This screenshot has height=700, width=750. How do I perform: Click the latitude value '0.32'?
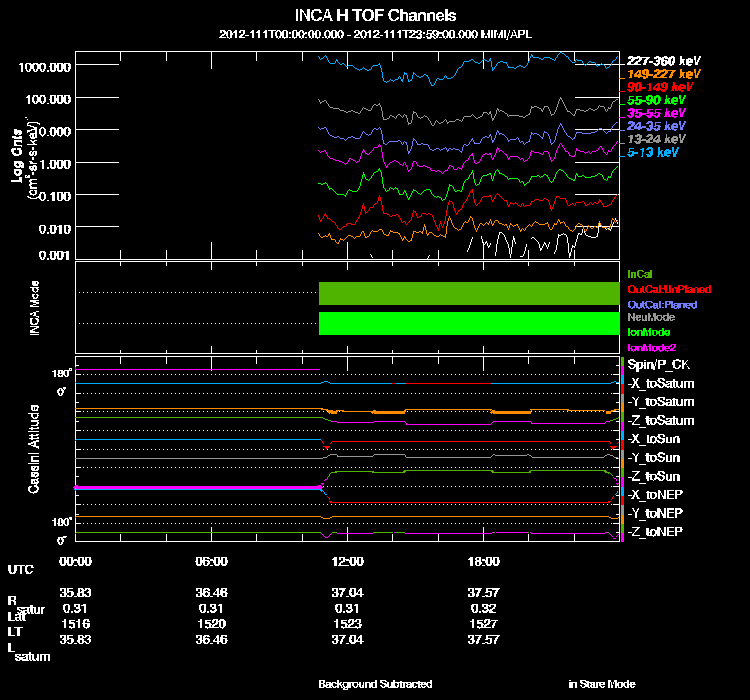[x=483, y=608]
